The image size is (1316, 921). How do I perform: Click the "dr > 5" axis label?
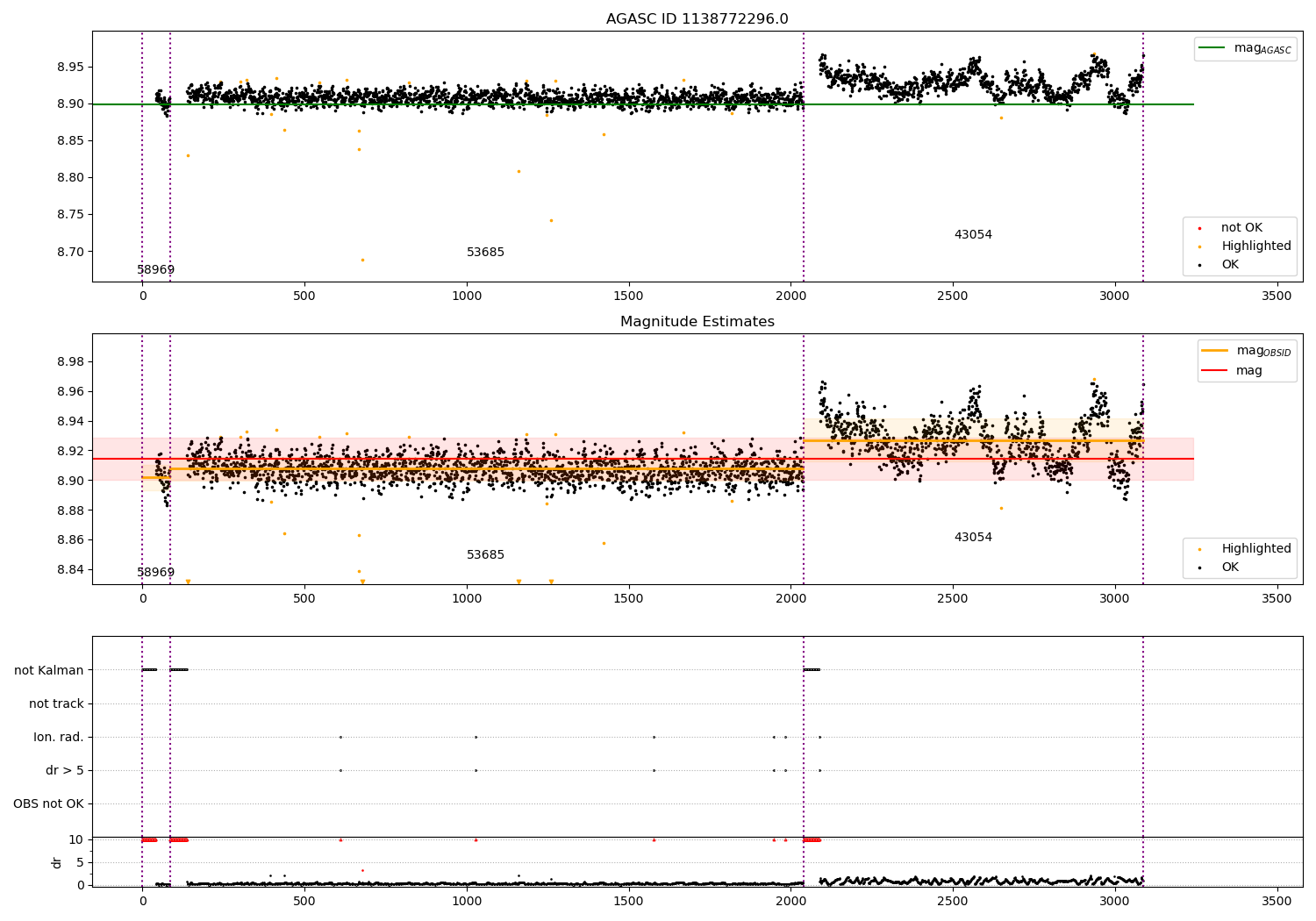tap(65, 770)
